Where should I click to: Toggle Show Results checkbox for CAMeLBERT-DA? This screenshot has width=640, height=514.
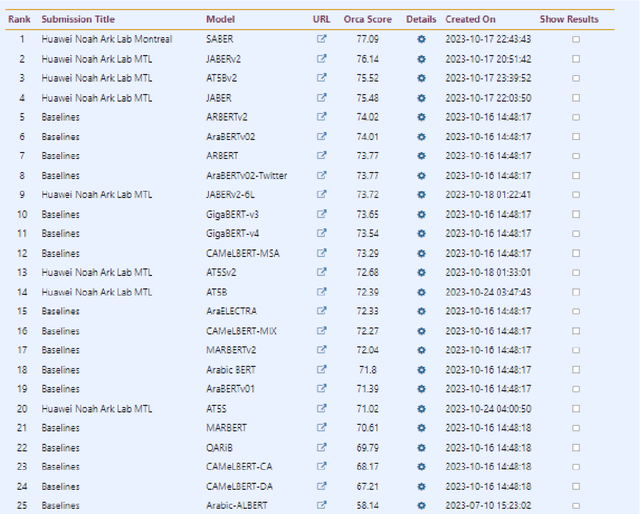(x=575, y=486)
